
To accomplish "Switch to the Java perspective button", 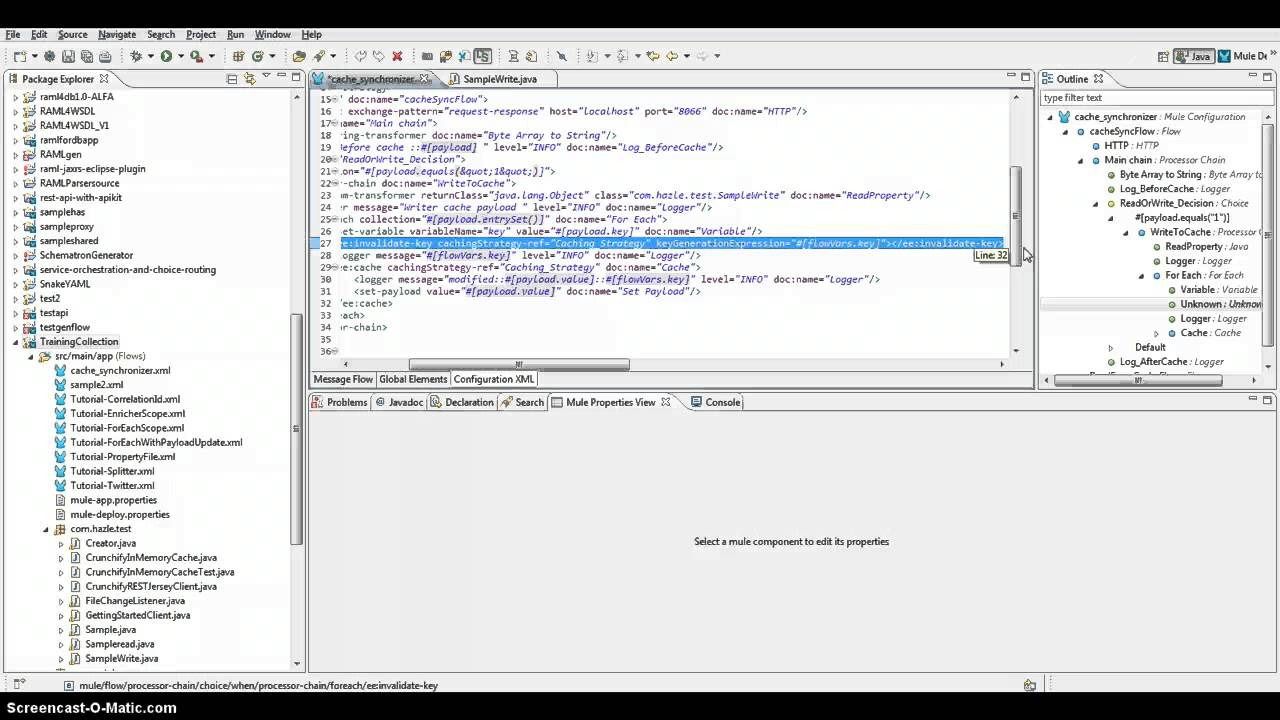I will point(1193,56).
